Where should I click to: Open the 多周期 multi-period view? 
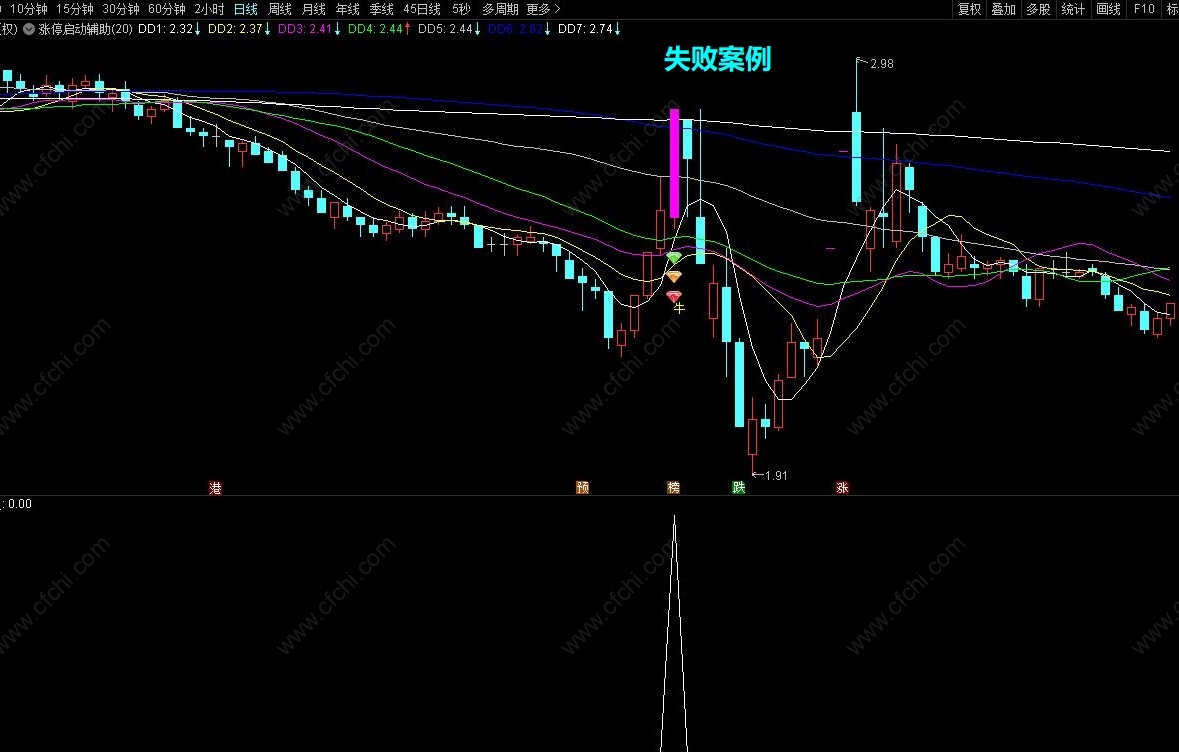pyautogui.click(x=500, y=9)
